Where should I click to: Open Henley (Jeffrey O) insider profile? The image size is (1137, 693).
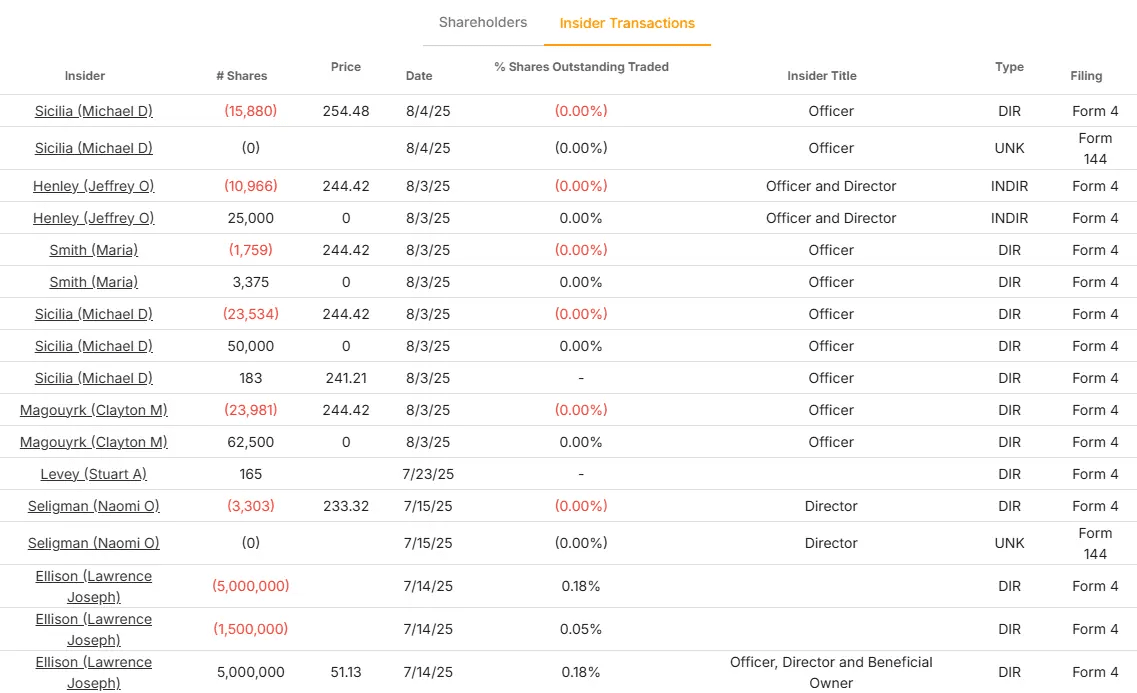pyautogui.click(x=93, y=186)
